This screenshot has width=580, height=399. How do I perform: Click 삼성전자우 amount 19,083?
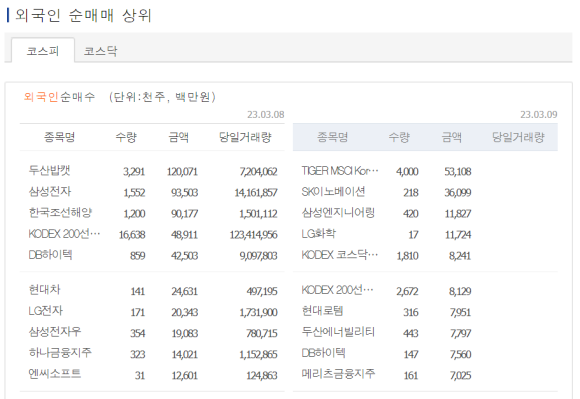click(x=185, y=334)
